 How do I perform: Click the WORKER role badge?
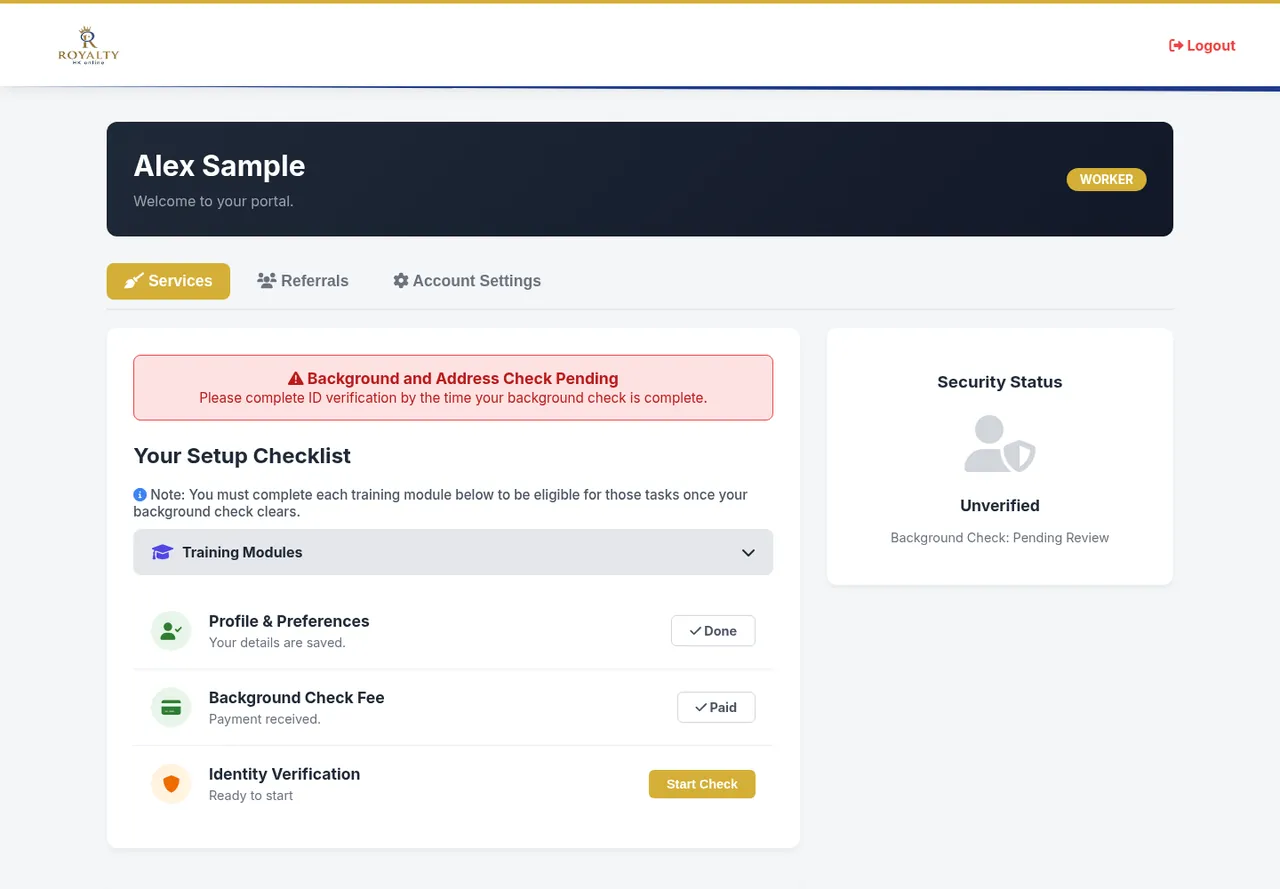tap(1106, 179)
